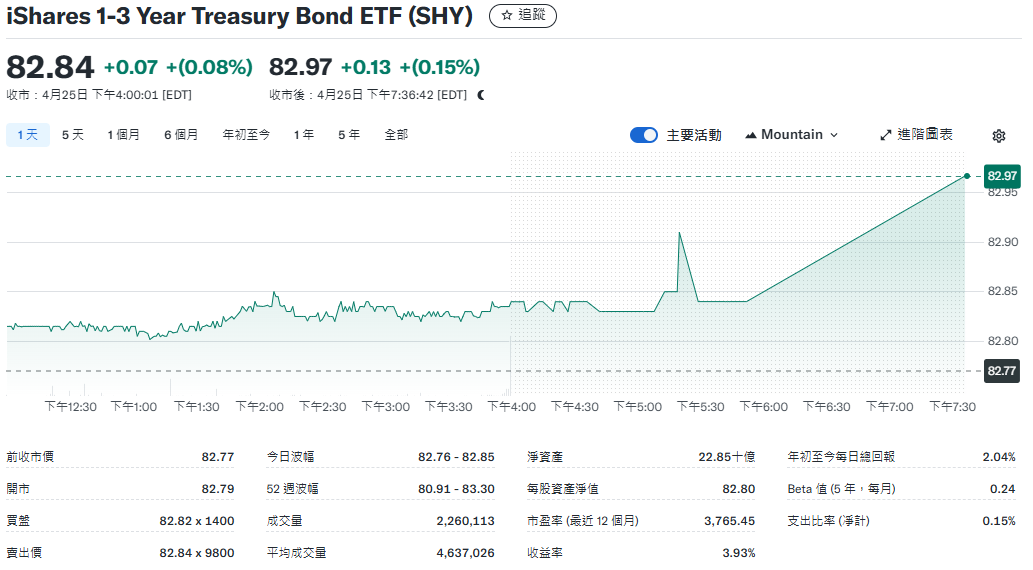Select the 5 年 range tab
The image size is (1033, 570).
[349, 135]
